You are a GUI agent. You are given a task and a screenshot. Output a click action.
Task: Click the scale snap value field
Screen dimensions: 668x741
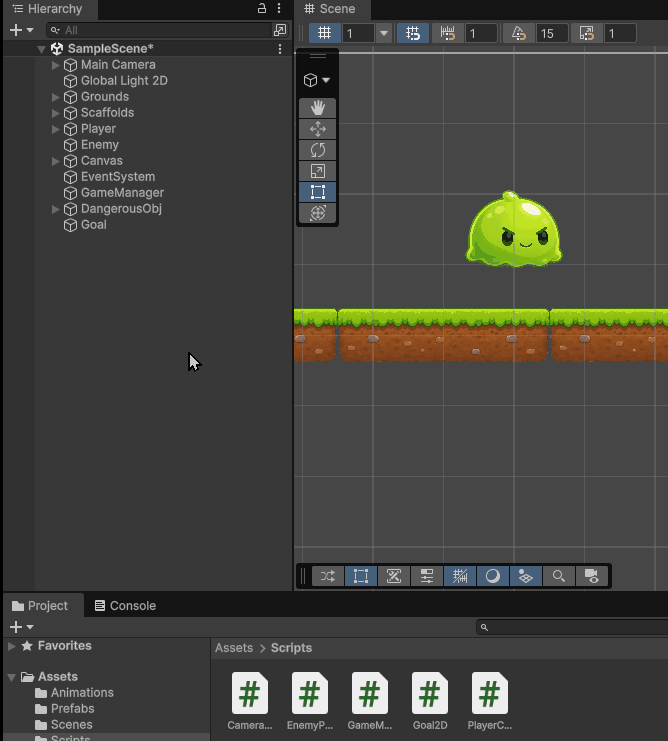pyautogui.click(x=620, y=33)
